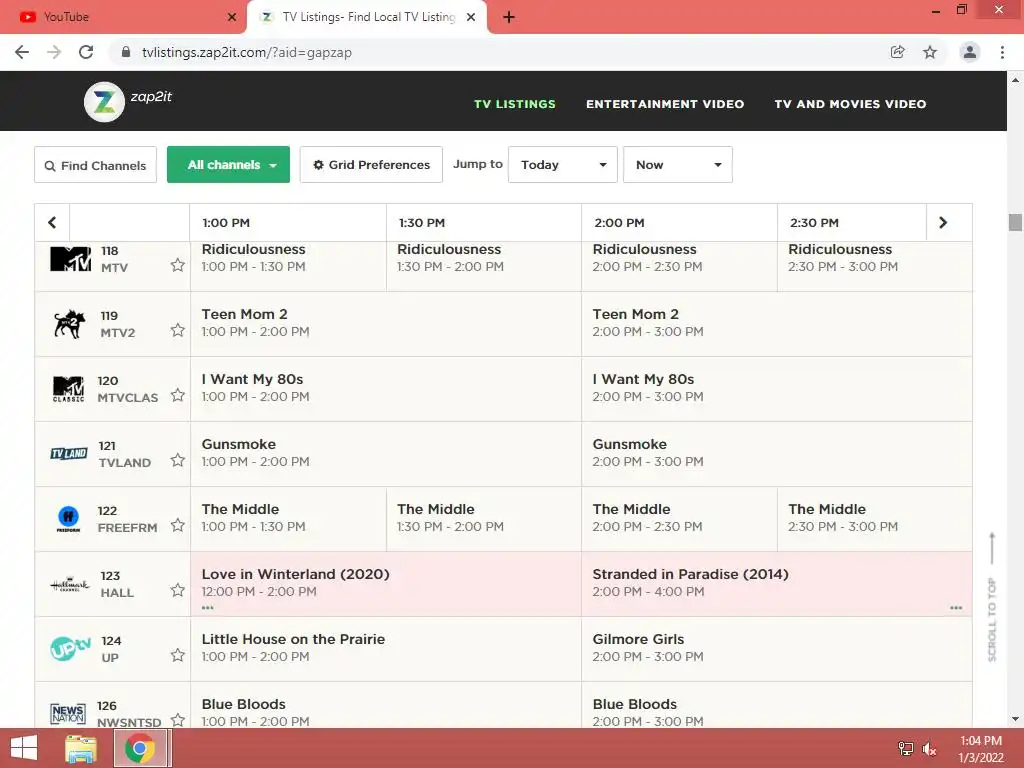Bookmark this page star
Image resolution: width=1024 pixels, height=768 pixels.
(930, 52)
